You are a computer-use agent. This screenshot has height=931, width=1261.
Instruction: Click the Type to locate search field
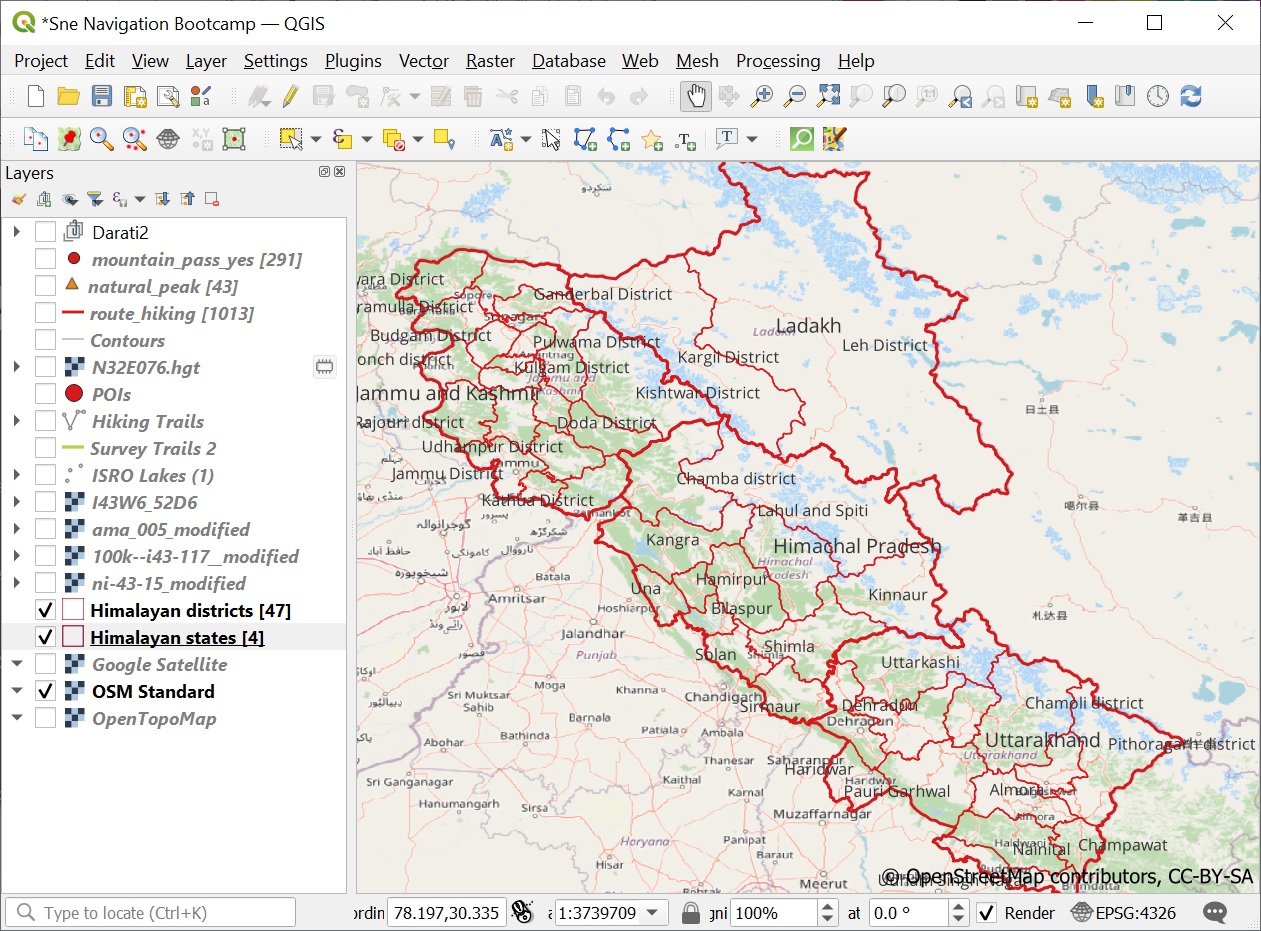pyautogui.click(x=151, y=912)
